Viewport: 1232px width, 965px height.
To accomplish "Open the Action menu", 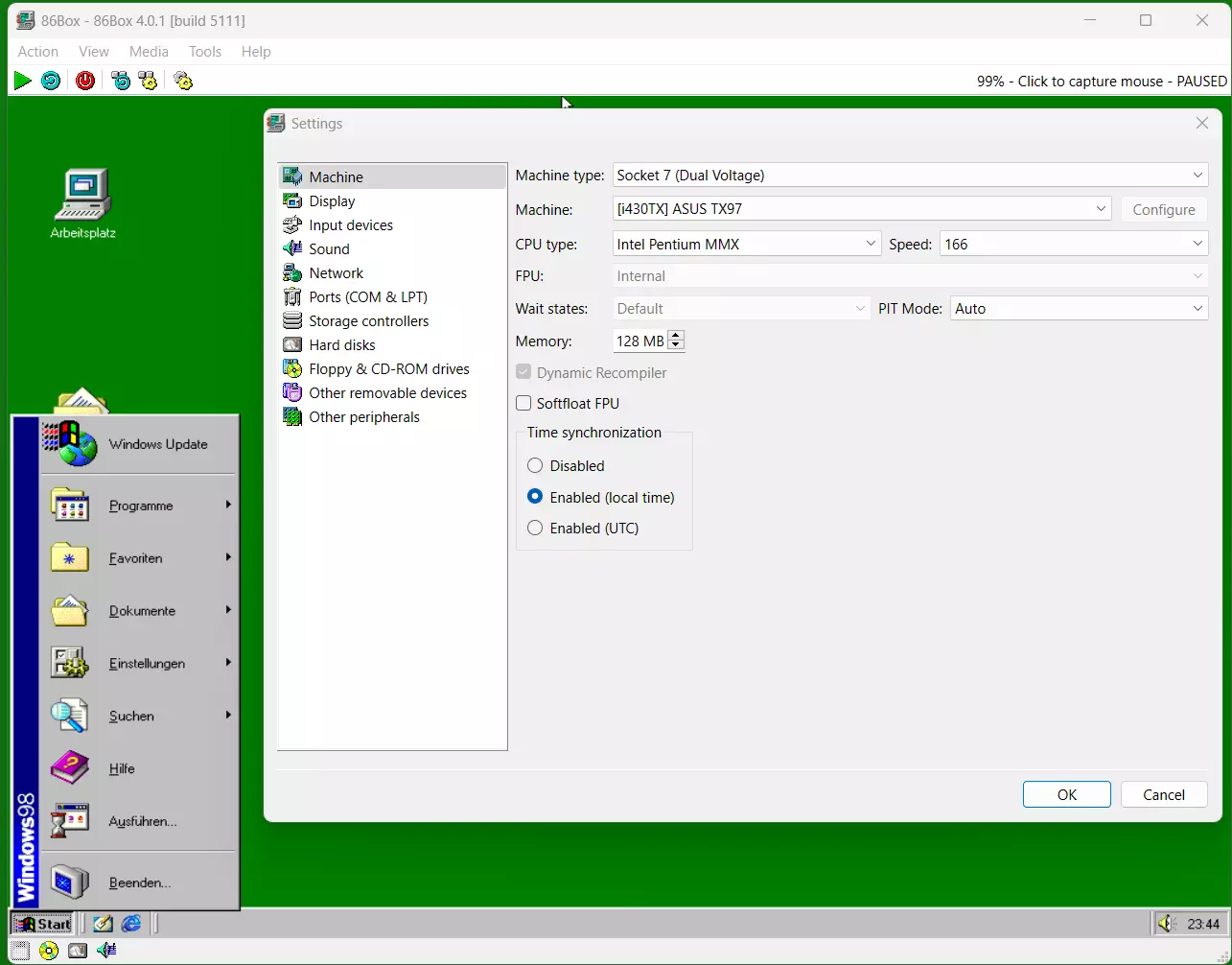I will point(38,52).
